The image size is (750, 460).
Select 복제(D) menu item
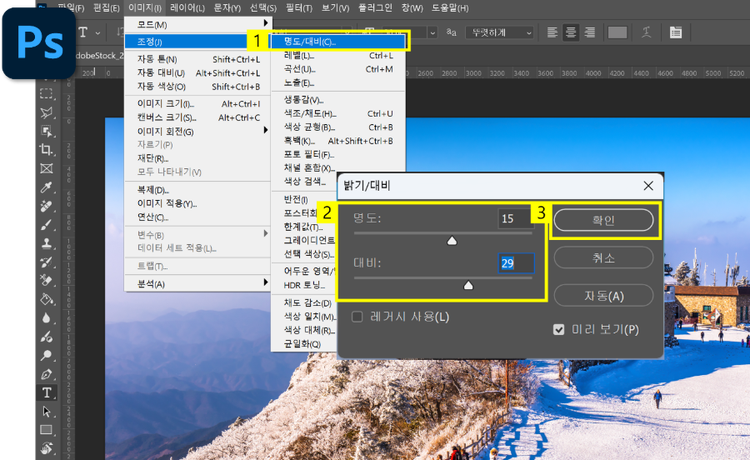198,189
